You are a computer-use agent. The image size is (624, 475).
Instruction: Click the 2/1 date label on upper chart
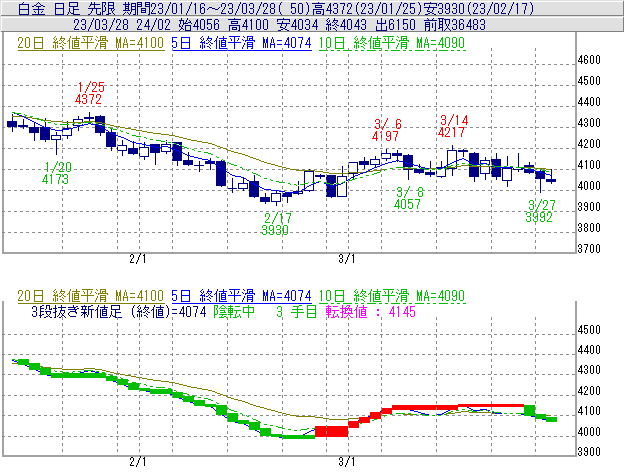[138, 259]
